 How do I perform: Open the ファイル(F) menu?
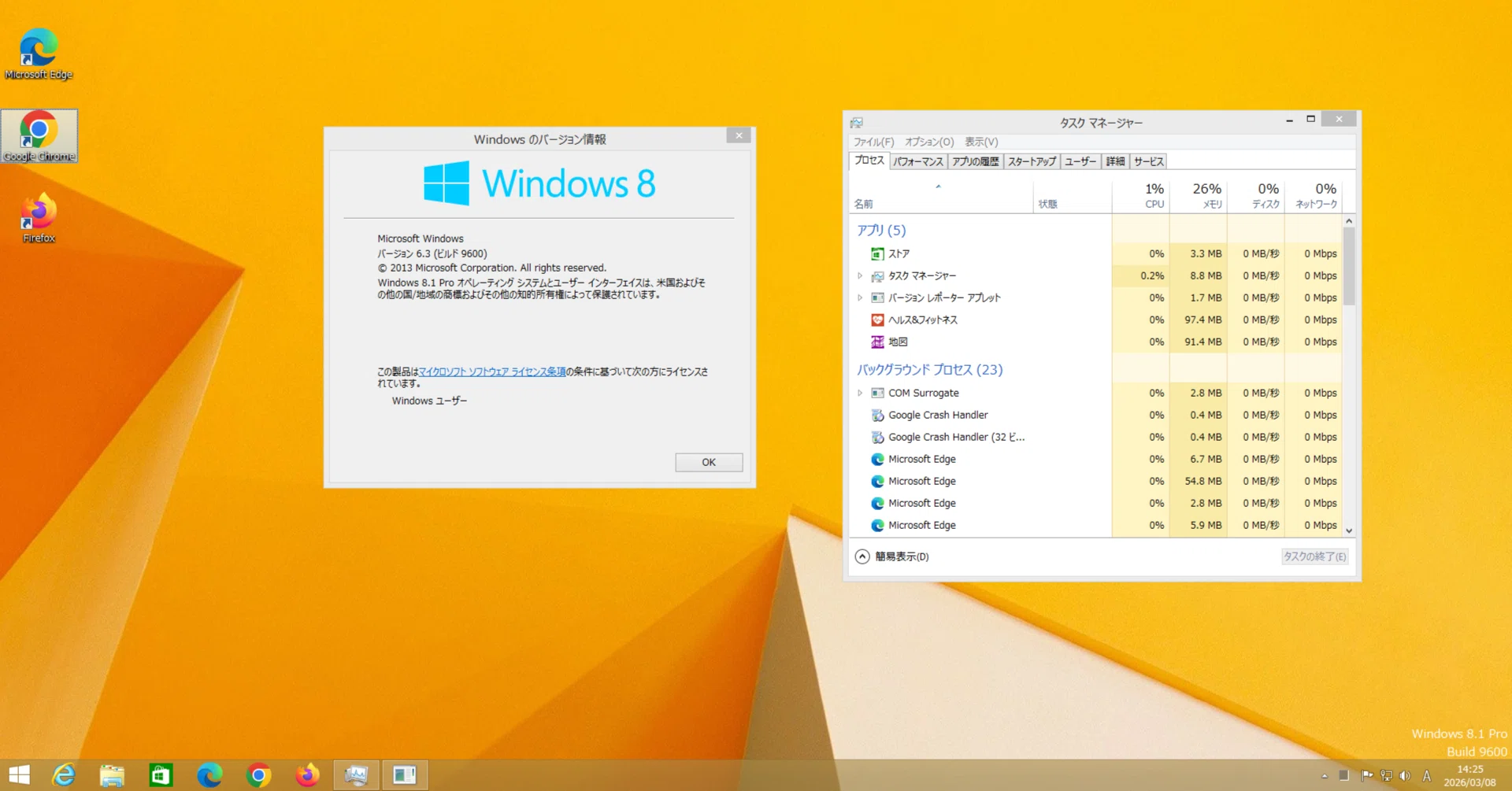click(x=873, y=142)
